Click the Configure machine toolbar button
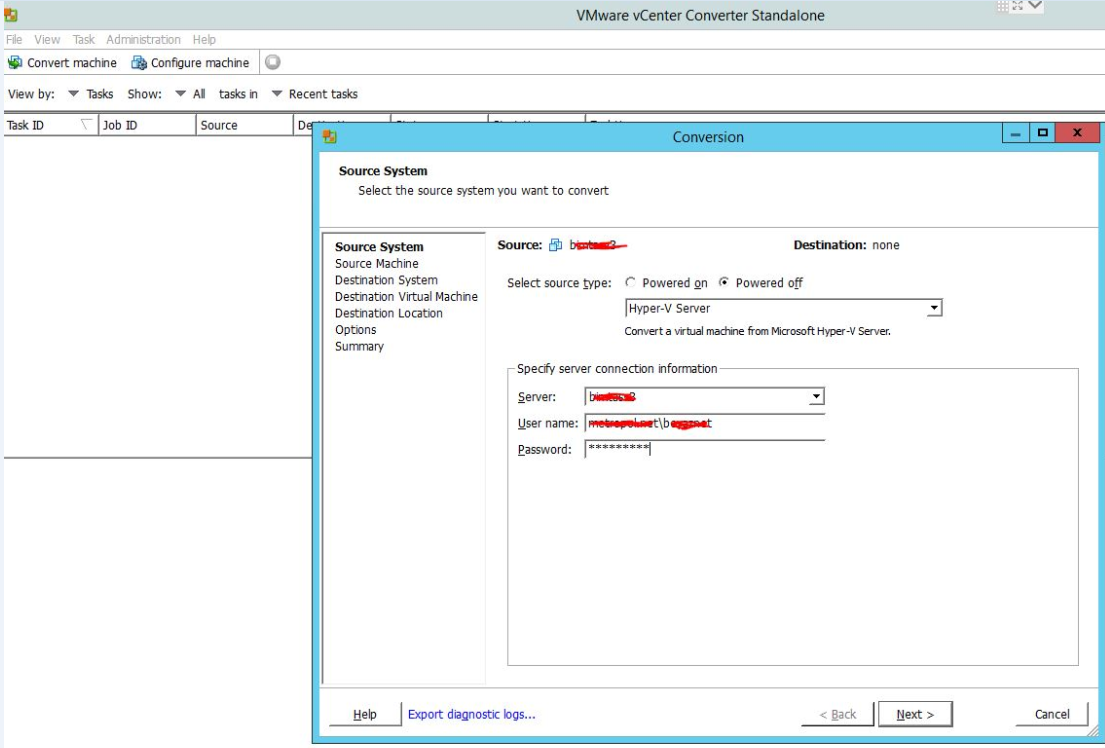 [x=190, y=63]
